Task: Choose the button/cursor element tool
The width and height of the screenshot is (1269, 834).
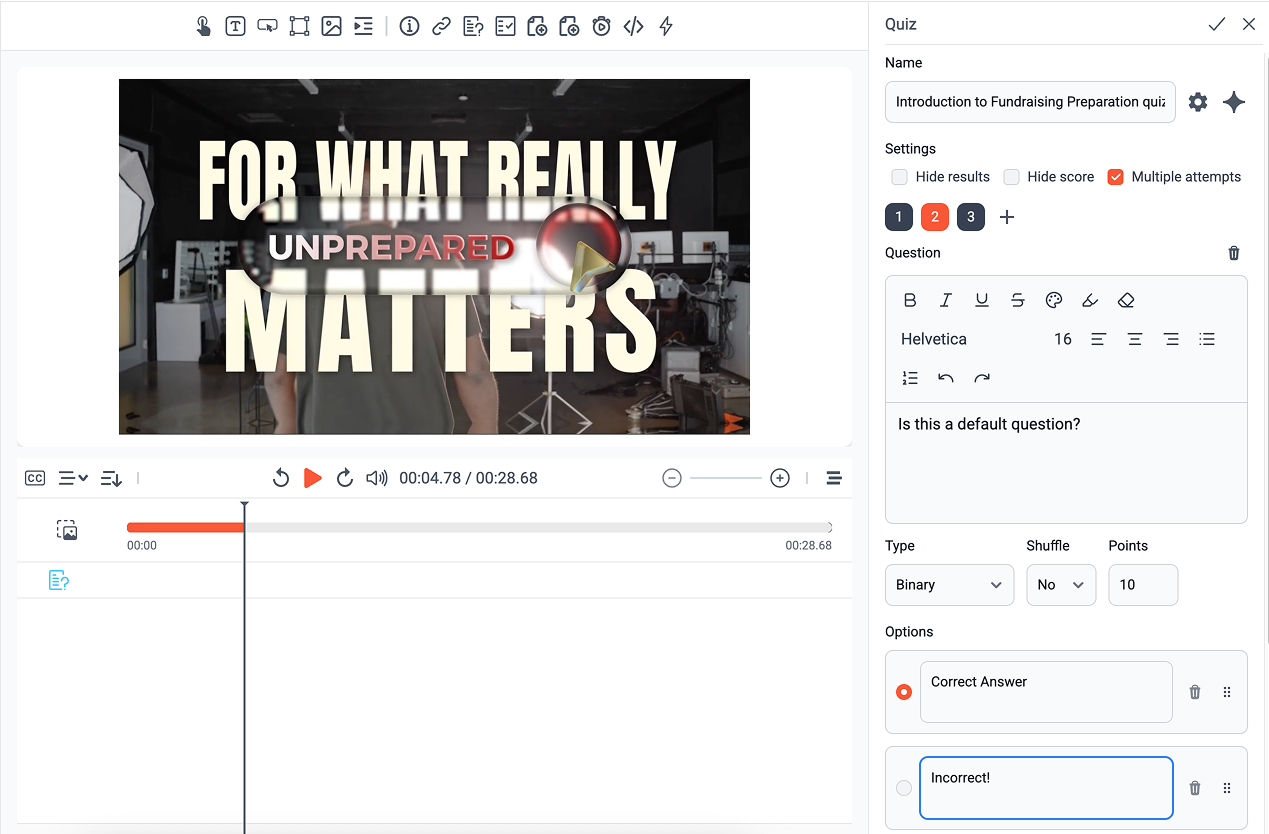Action: 267,27
